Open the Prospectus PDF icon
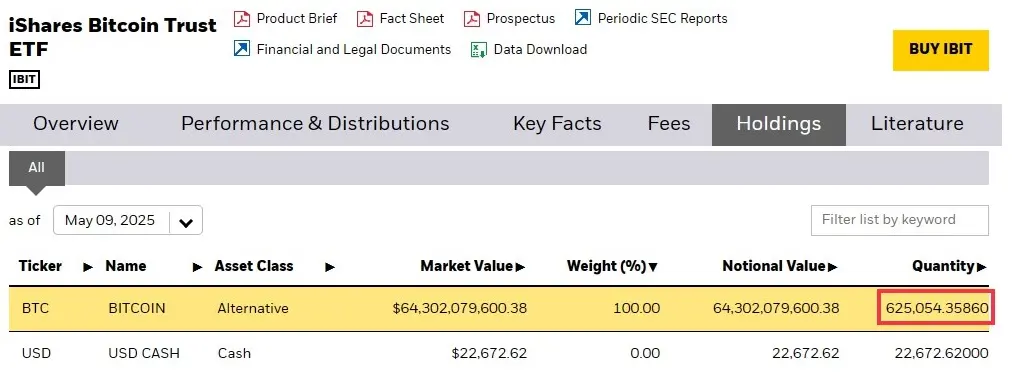Screen dimensions: 1014x377 (472, 19)
